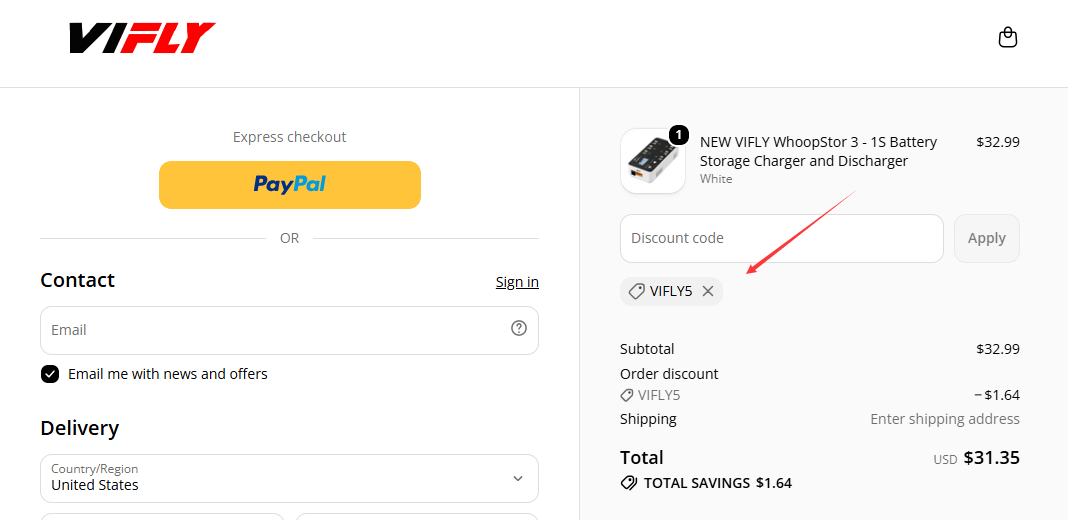Viewport: 1068px width, 520px height.
Task: Click the Enter shipping address text
Action: tap(945, 419)
